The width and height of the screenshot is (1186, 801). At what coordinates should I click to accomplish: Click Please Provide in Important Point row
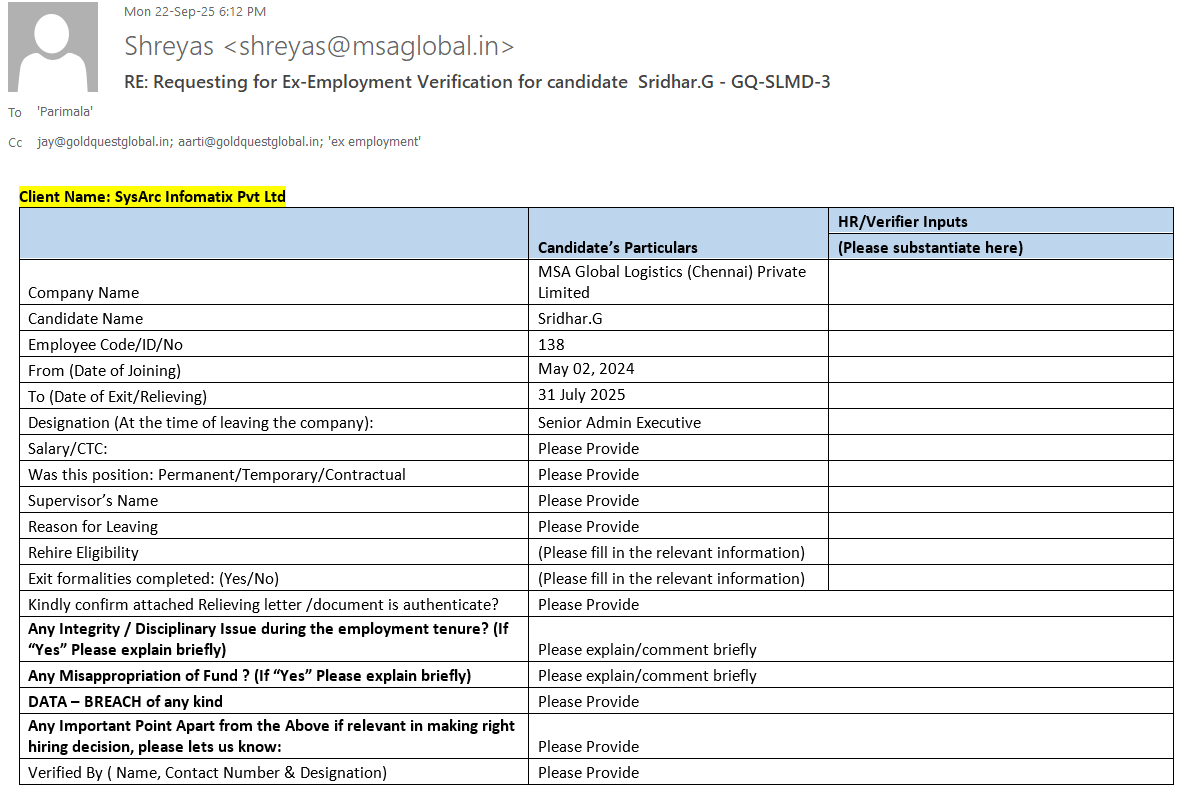[x=588, y=747]
